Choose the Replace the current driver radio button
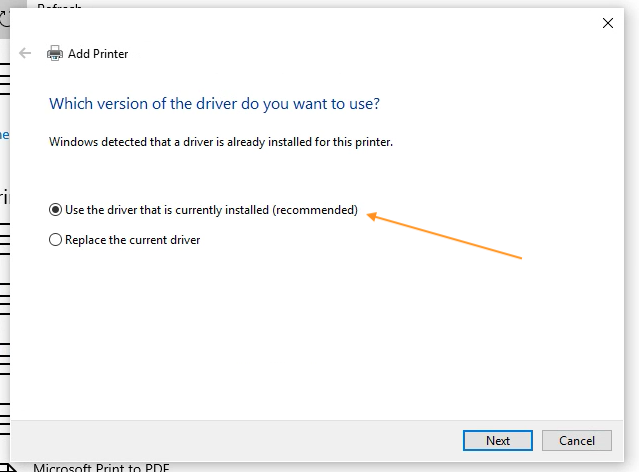Viewport: 639px width, 472px height. pyautogui.click(x=55, y=240)
